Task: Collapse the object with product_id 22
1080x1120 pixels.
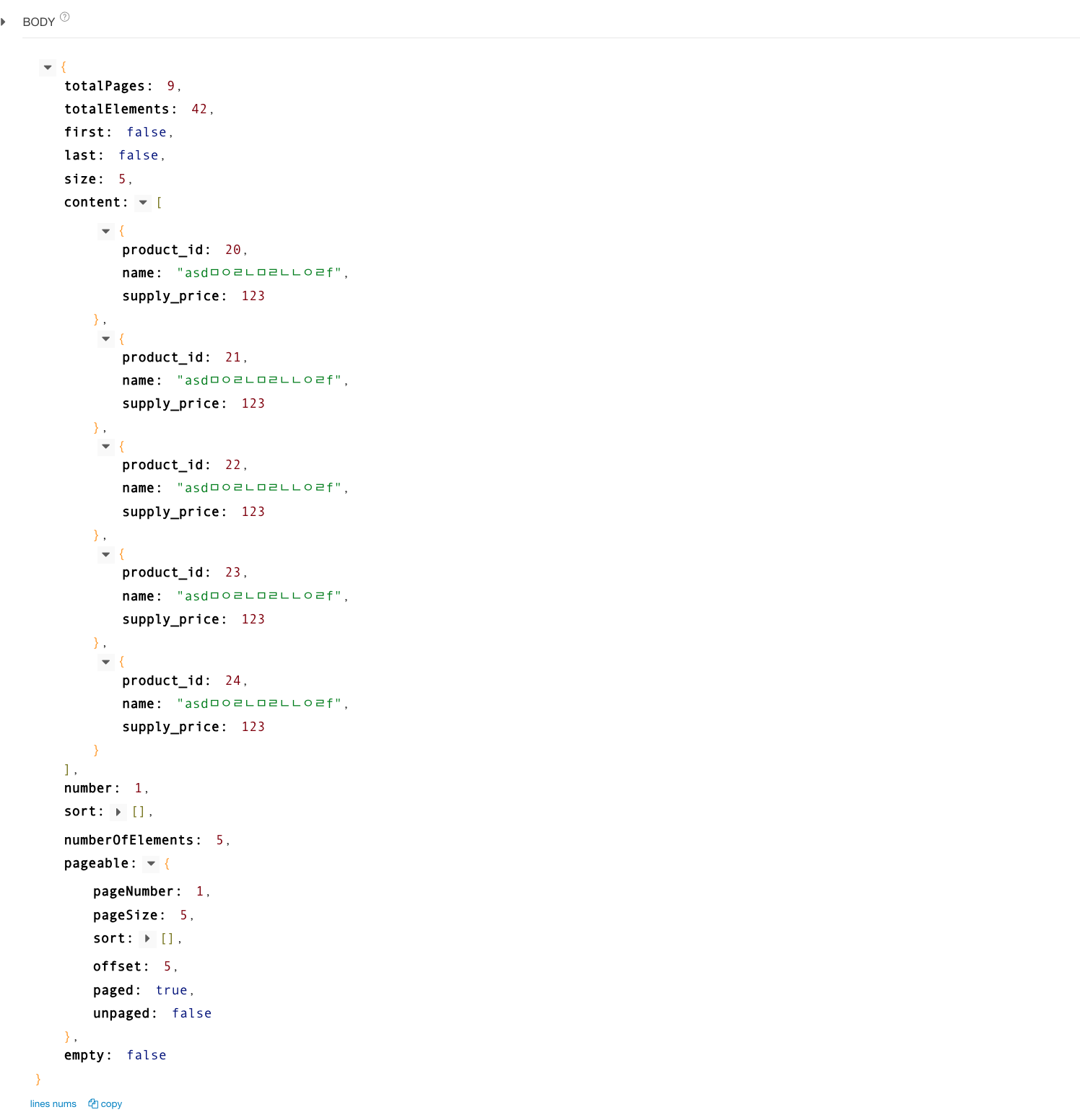Action: pyautogui.click(x=106, y=446)
